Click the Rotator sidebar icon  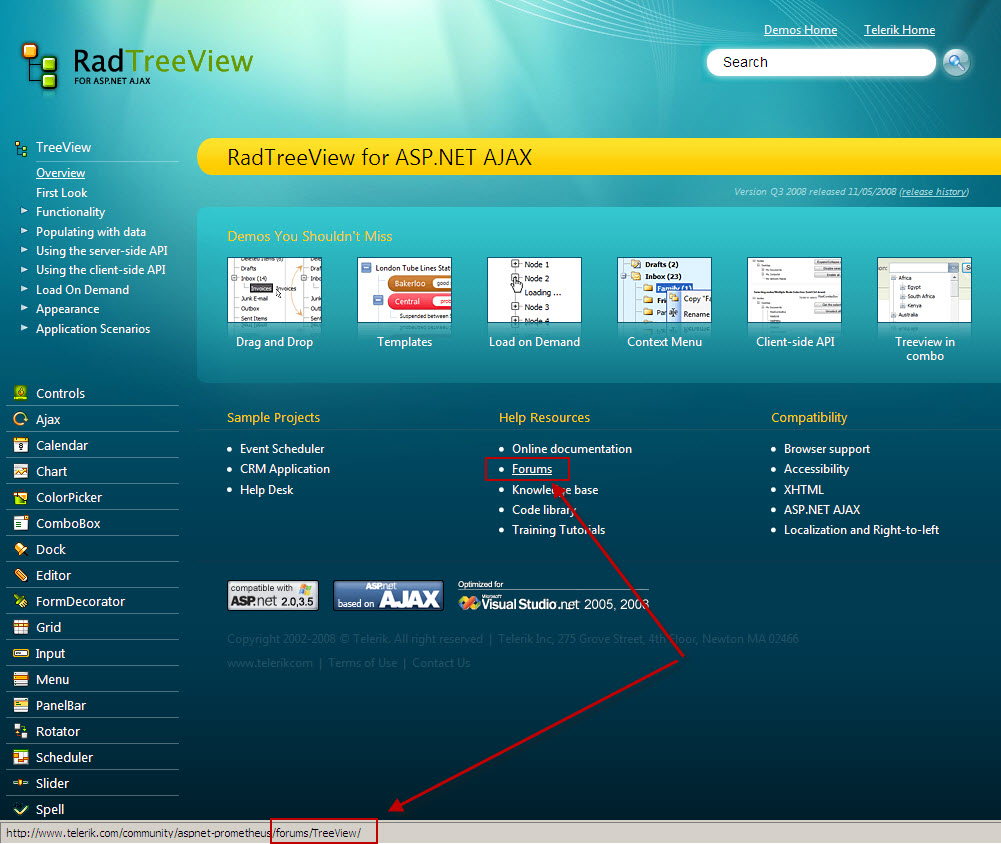(x=20, y=731)
